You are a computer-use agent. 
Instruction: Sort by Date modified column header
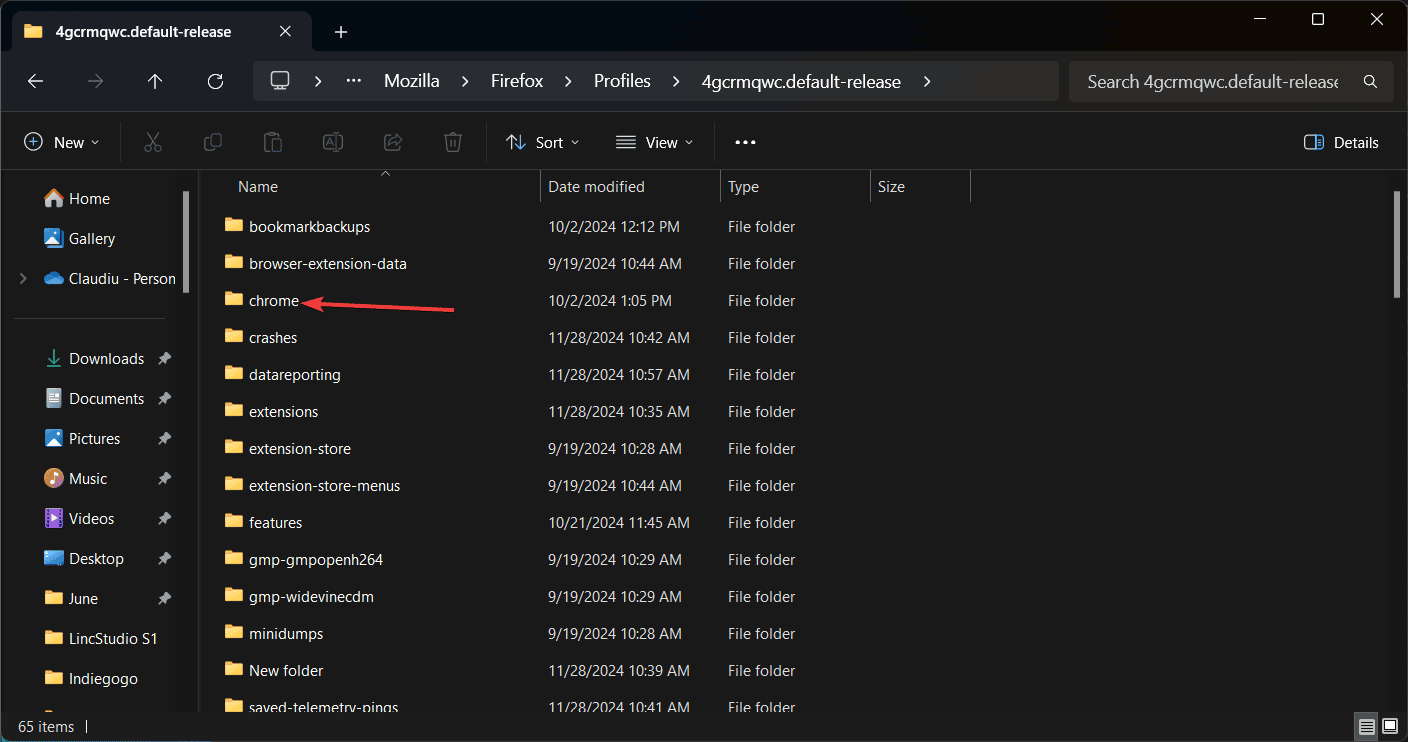[x=597, y=187]
